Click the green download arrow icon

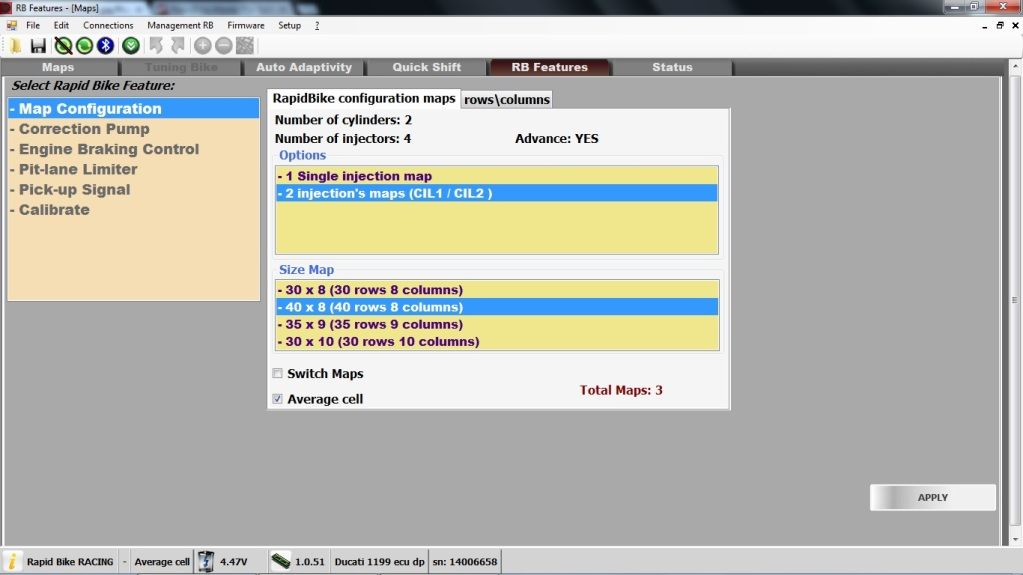pyautogui.click(x=130, y=46)
